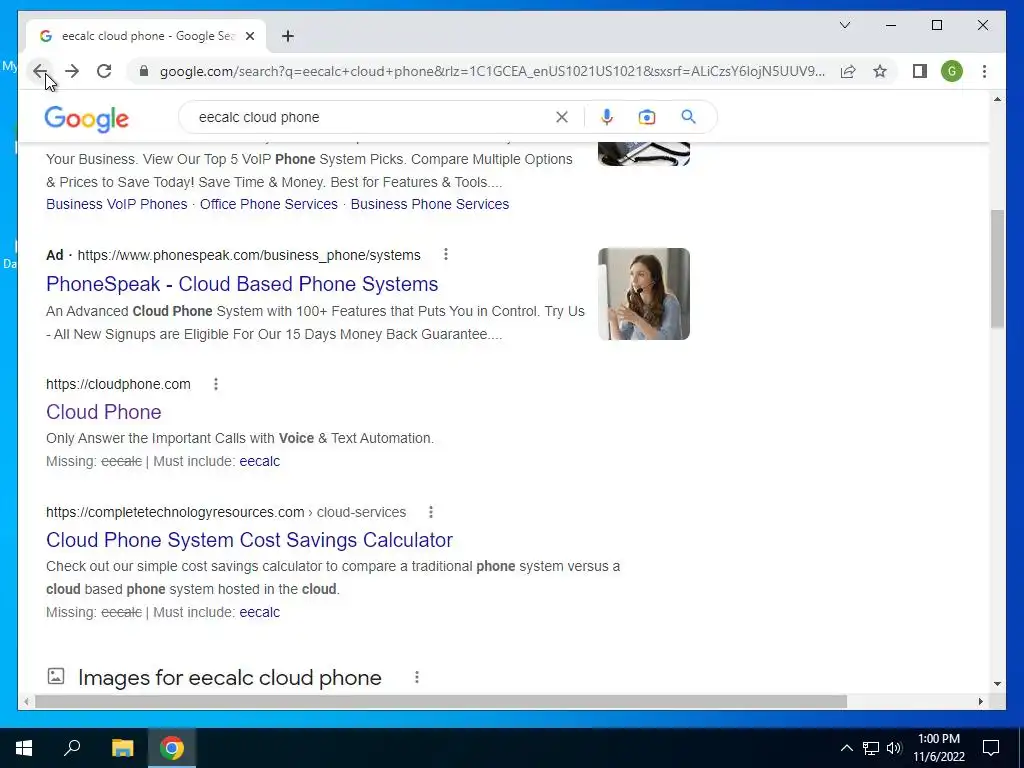Image resolution: width=1024 pixels, height=768 pixels.
Task: Clear the search box with the X
Action: (562, 117)
